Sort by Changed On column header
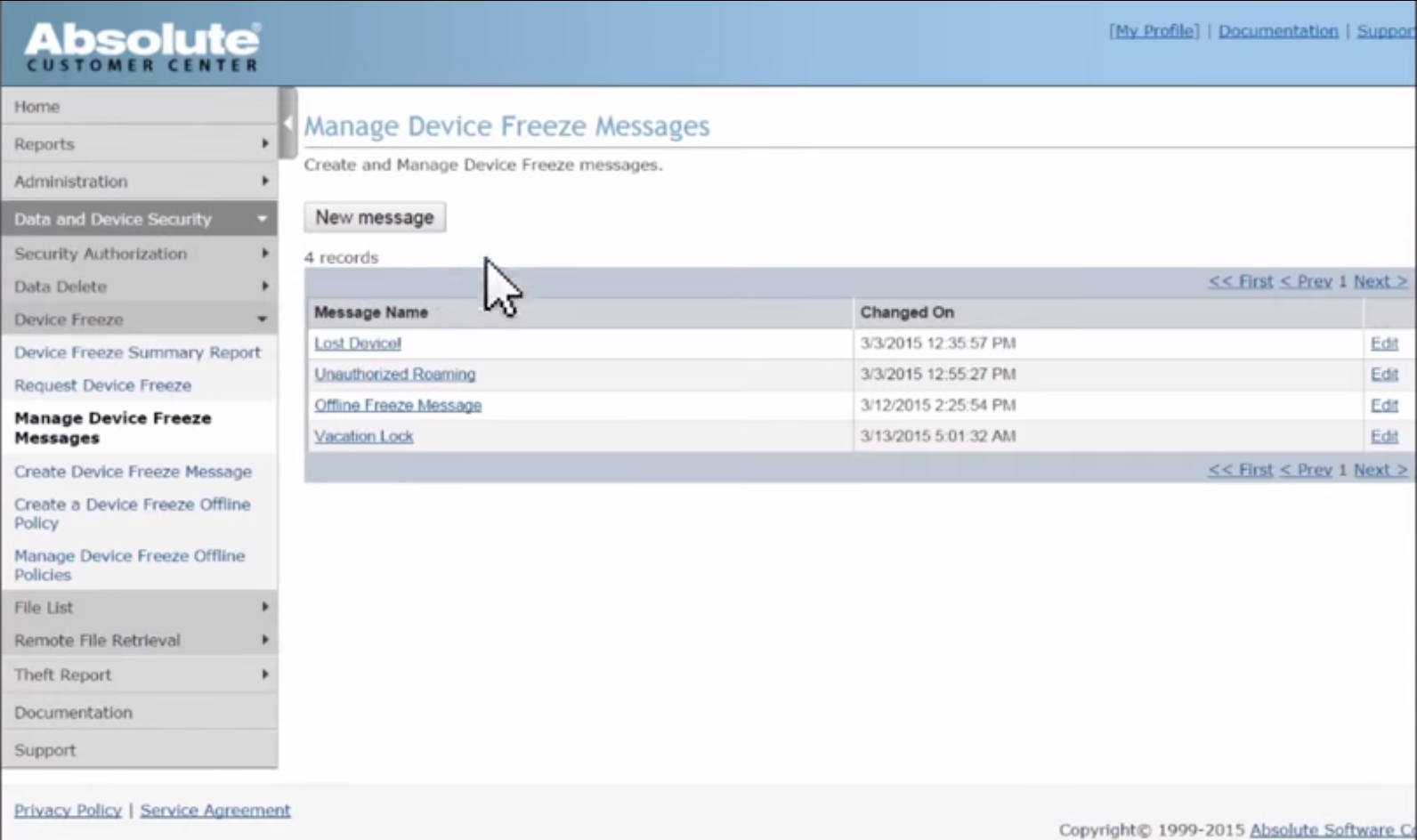This screenshot has width=1417, height=840. click(x=907, y=312)
